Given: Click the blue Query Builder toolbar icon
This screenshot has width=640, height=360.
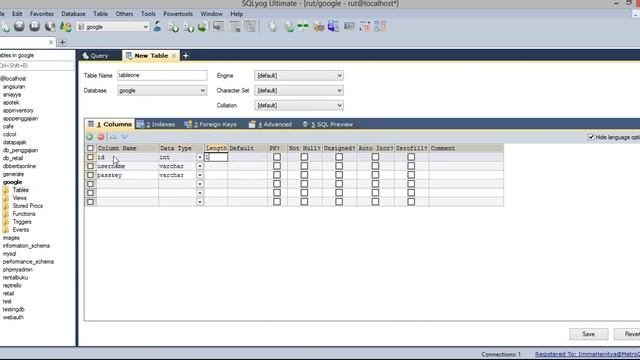Looking at the screenshot, I should click(x=333, y=27).
